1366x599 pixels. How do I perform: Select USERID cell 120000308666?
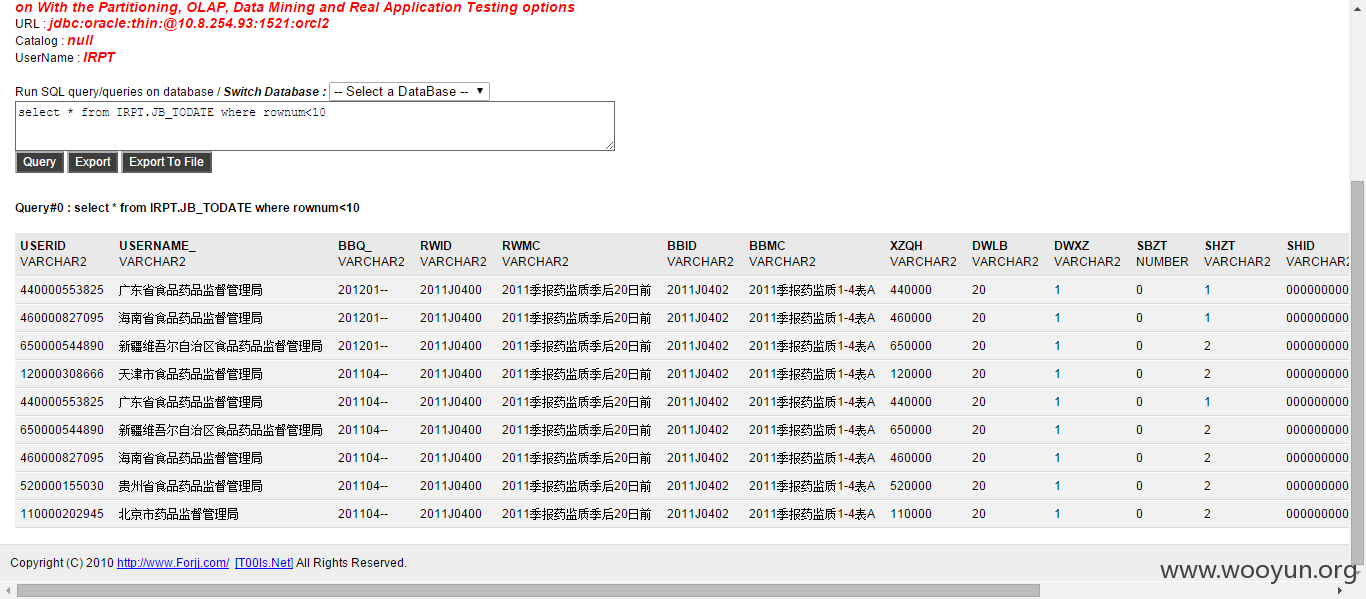pyautogui.click(x=62, y=374)
